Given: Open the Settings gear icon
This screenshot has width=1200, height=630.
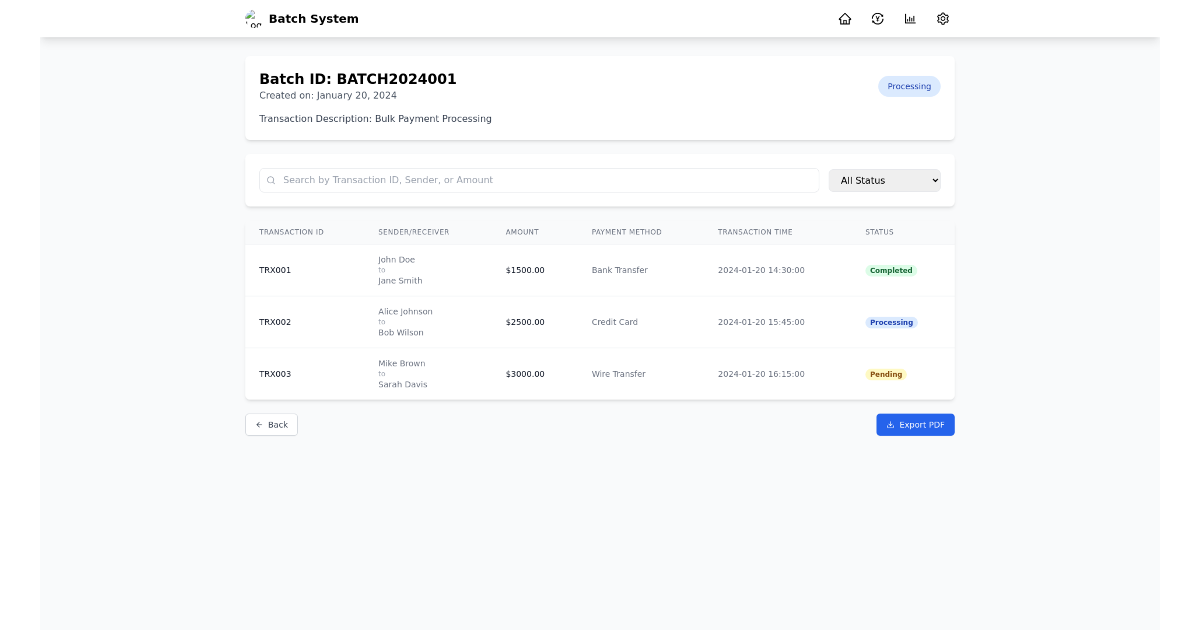Looking at the screenshot, I should (x=941, y=18).
